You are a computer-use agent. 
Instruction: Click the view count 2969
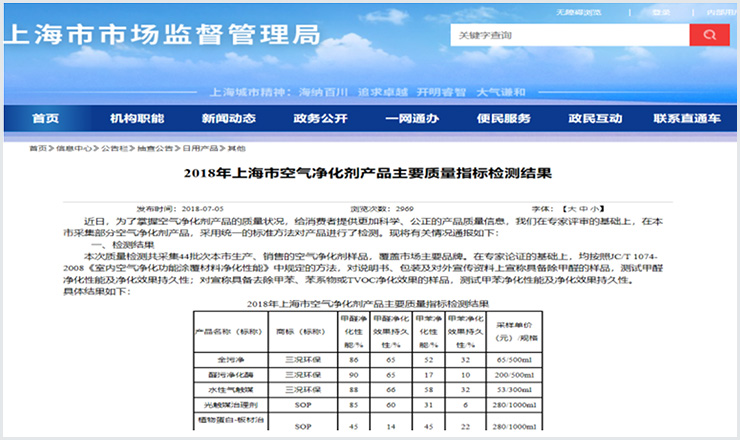[404, 209]
